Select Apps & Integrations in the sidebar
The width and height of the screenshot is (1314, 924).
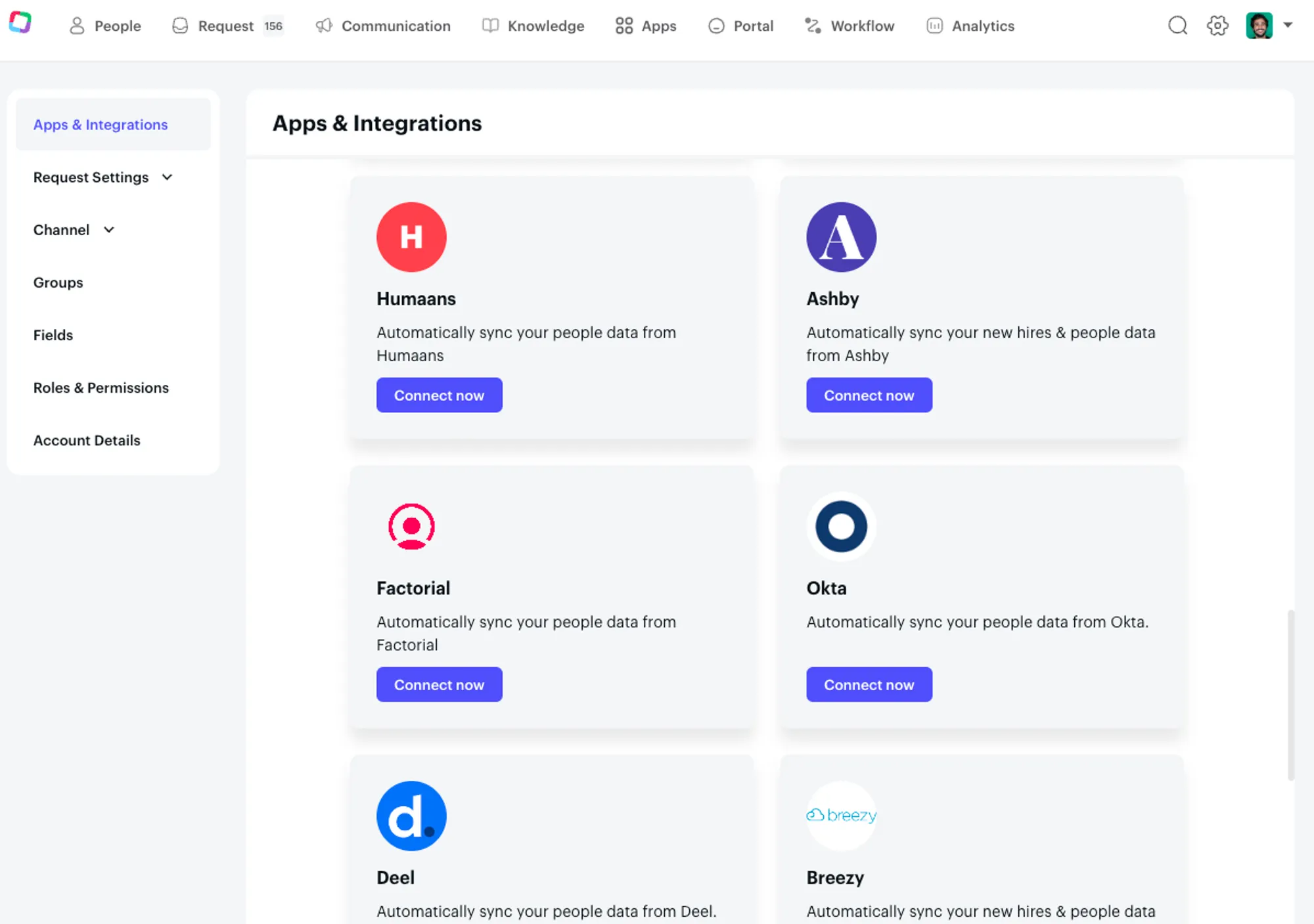(113, 124)
